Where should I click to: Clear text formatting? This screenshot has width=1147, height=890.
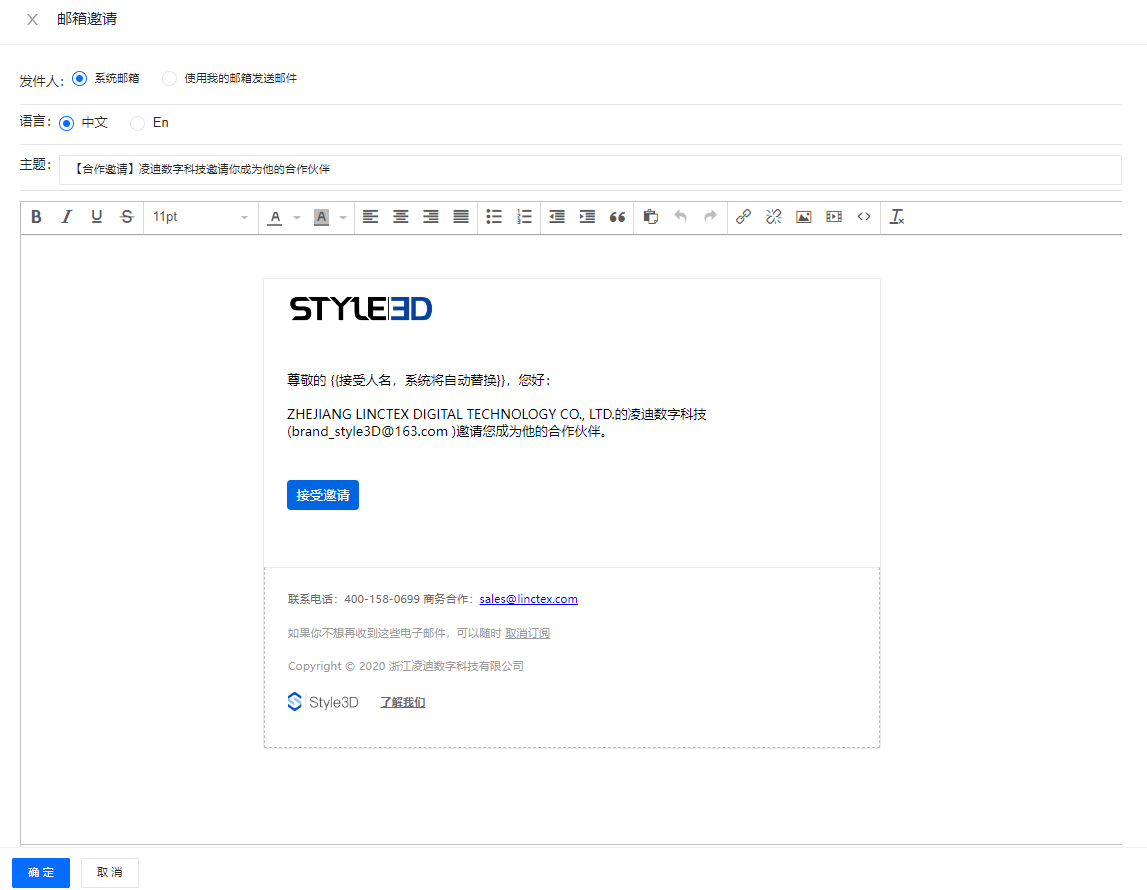click(x=897, y=216)
